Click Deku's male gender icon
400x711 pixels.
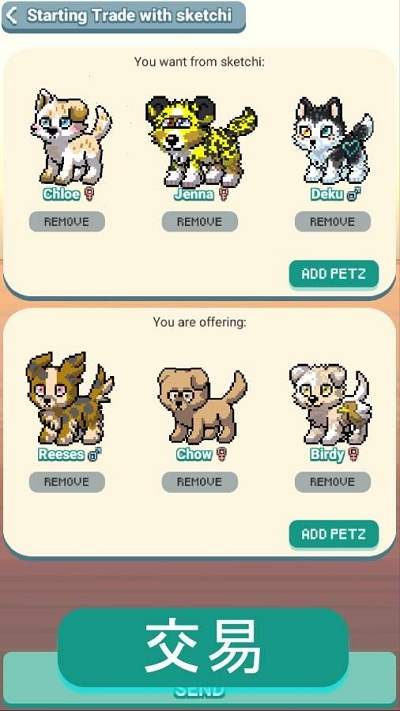click(x=354, y=195)
